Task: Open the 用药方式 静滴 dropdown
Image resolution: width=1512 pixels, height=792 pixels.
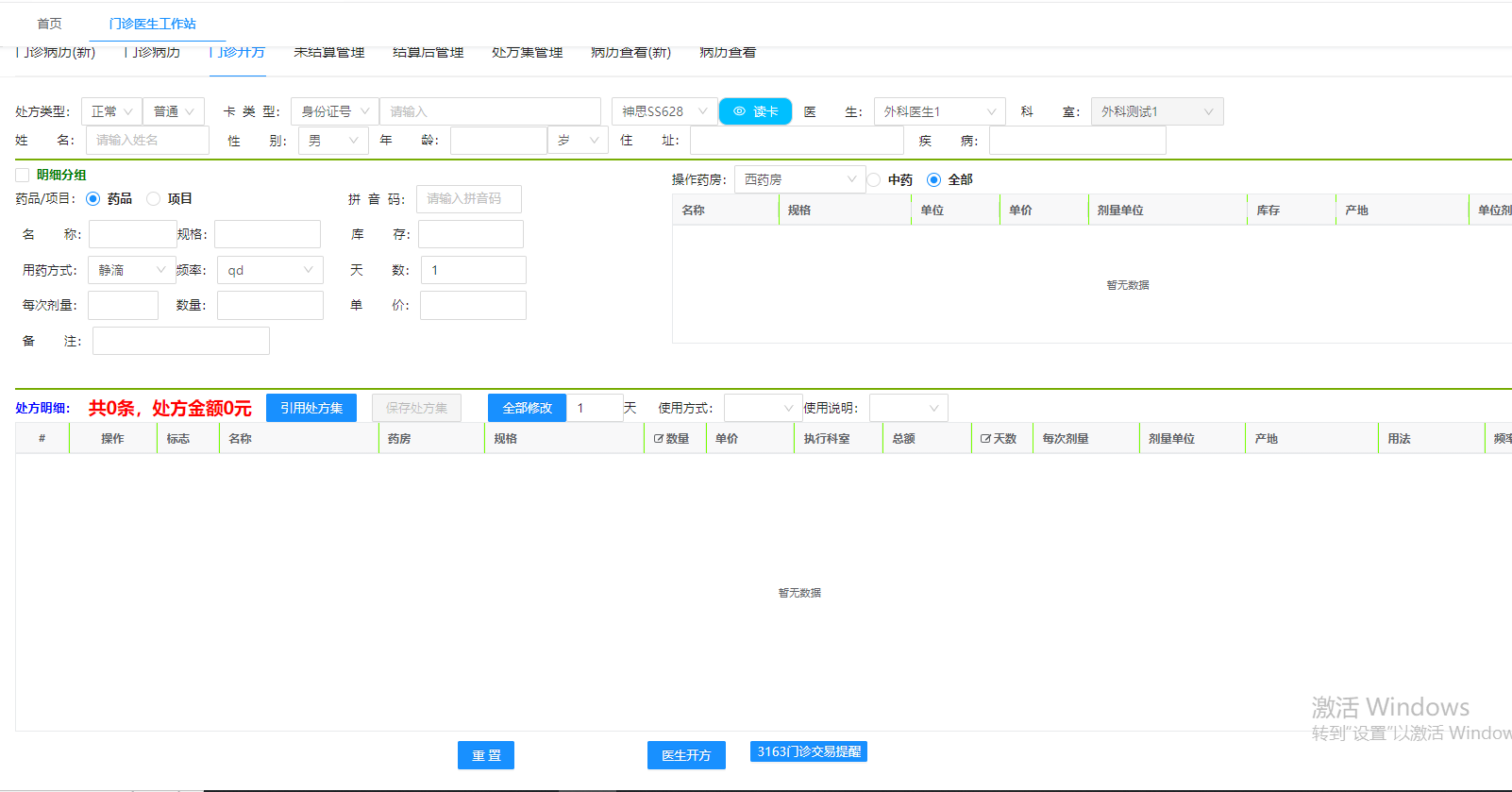Action: [131, 270]
